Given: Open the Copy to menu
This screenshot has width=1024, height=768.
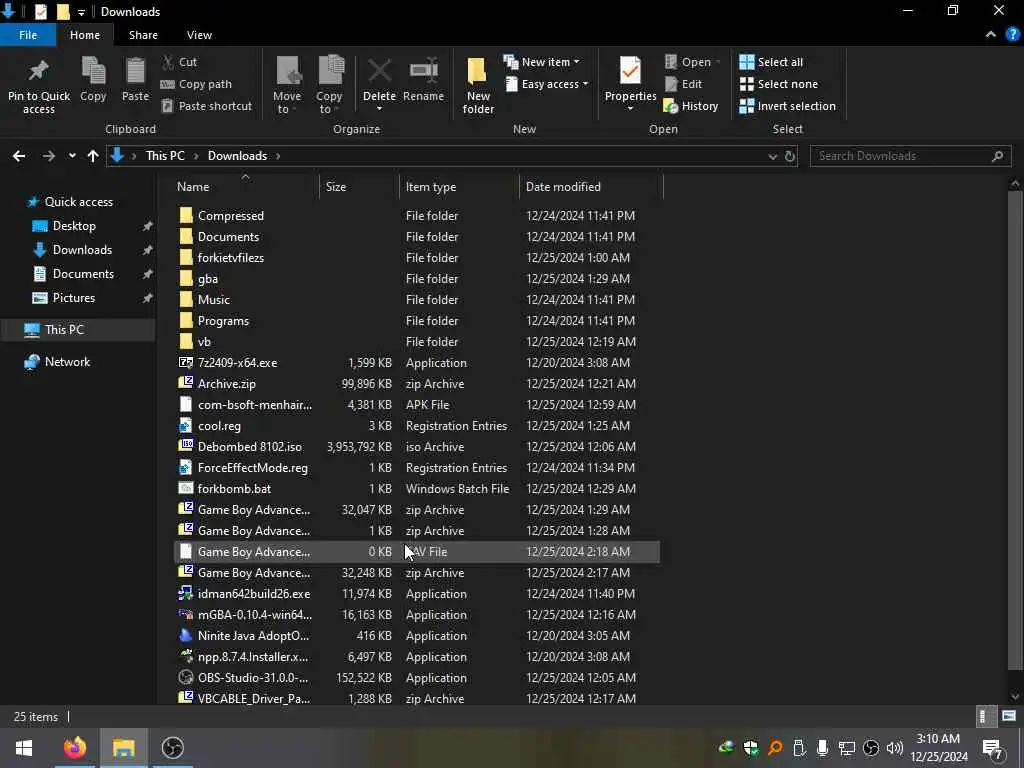Looking at the screenshot, I should click(329, 85).
